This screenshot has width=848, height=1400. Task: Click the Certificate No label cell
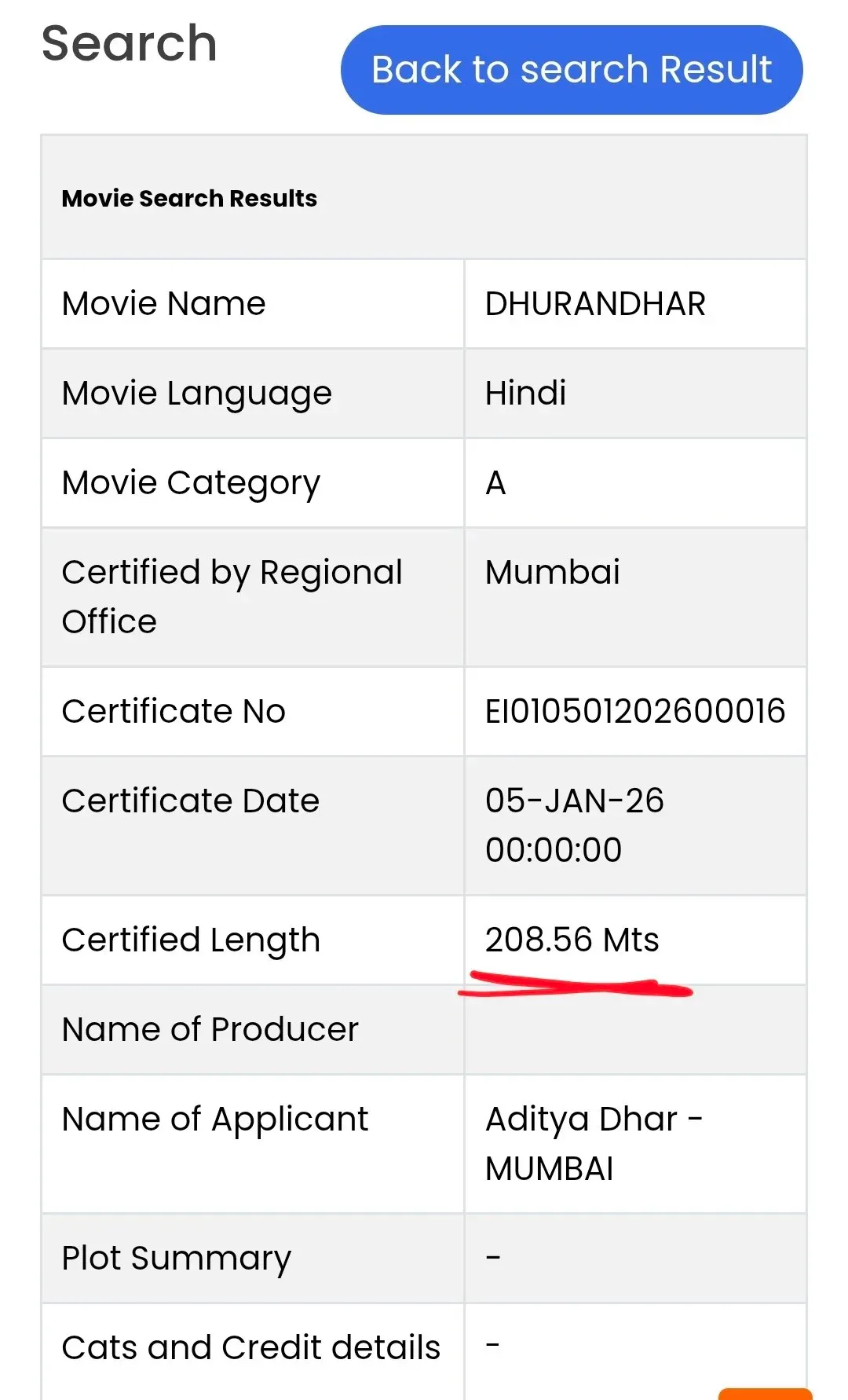tap(174, 710)
